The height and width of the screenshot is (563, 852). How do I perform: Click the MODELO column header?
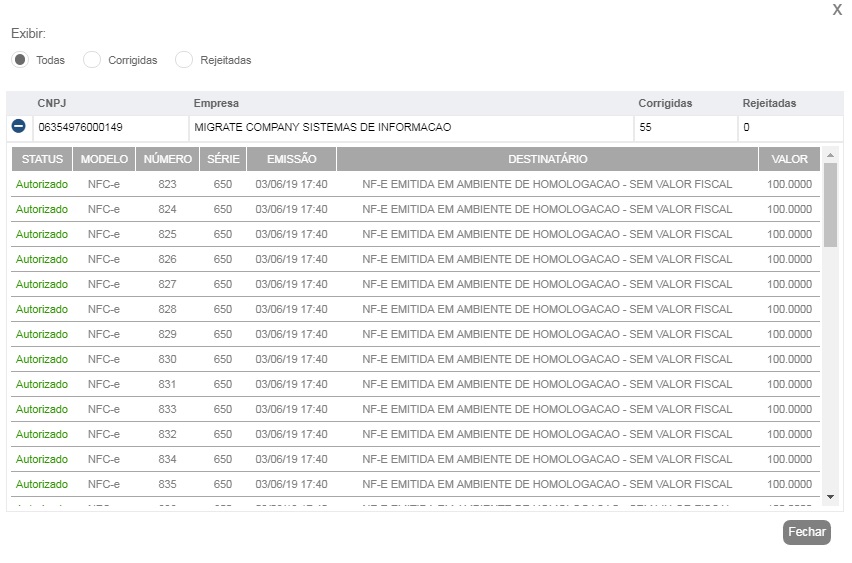[104, 159]
